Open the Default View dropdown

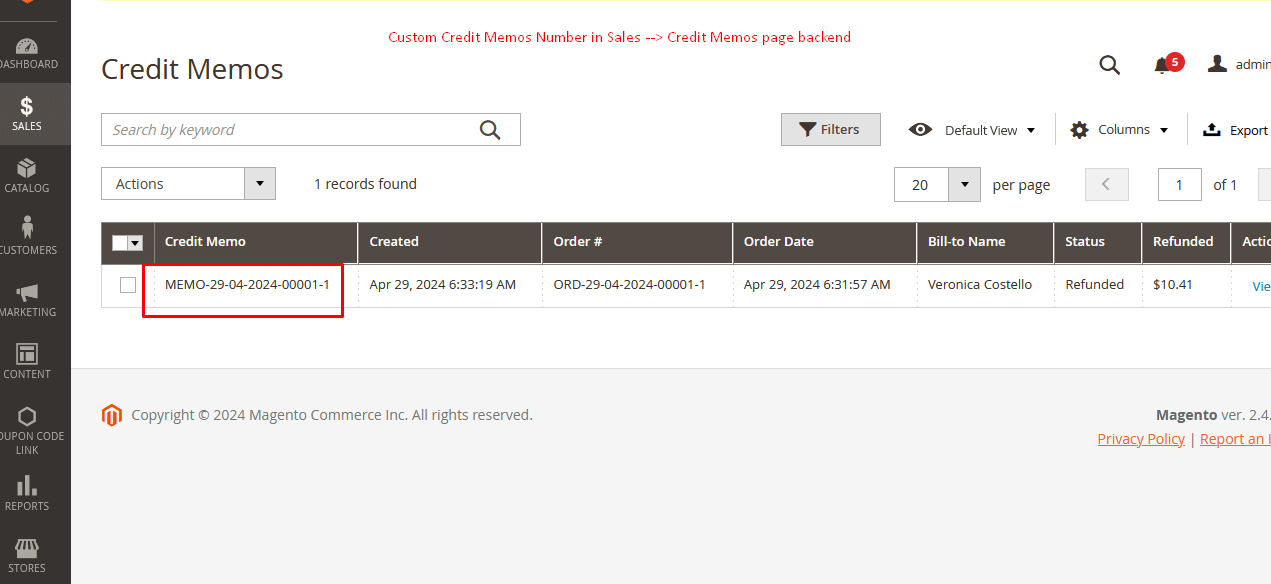click(972, 130)
